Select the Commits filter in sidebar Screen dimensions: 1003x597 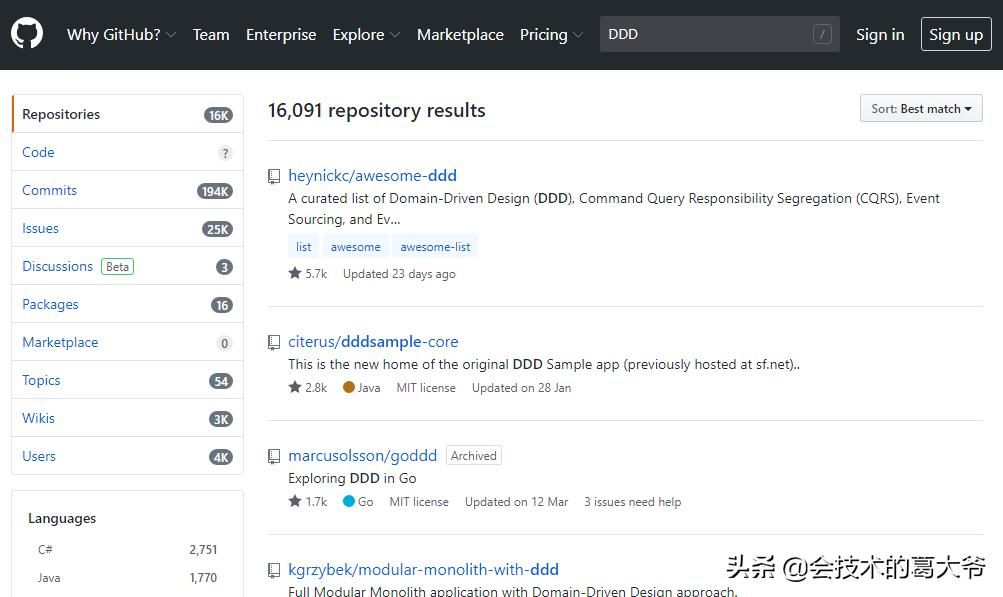click(x=50, y=190)
